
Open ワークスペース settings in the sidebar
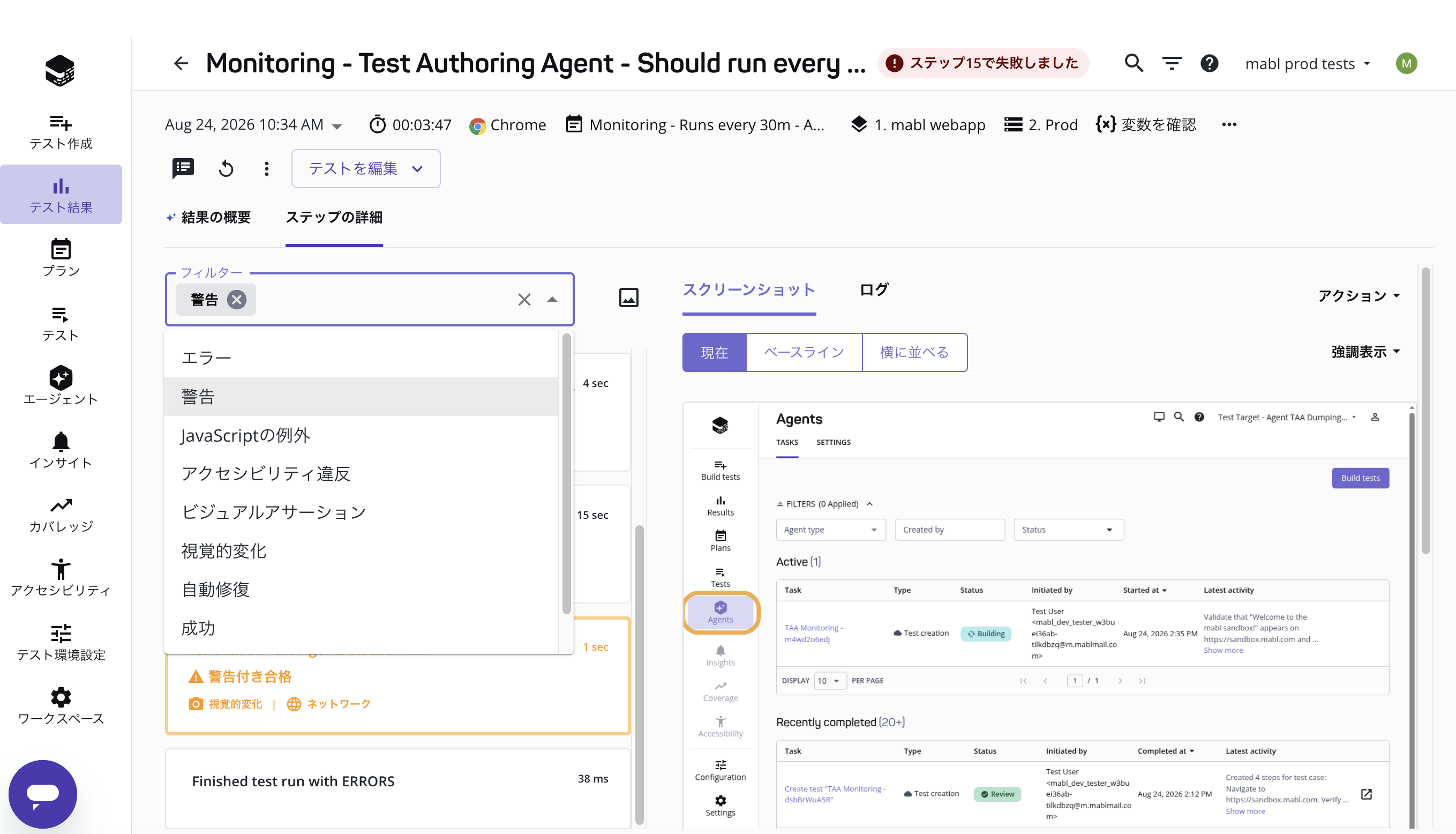pos(61,706)
